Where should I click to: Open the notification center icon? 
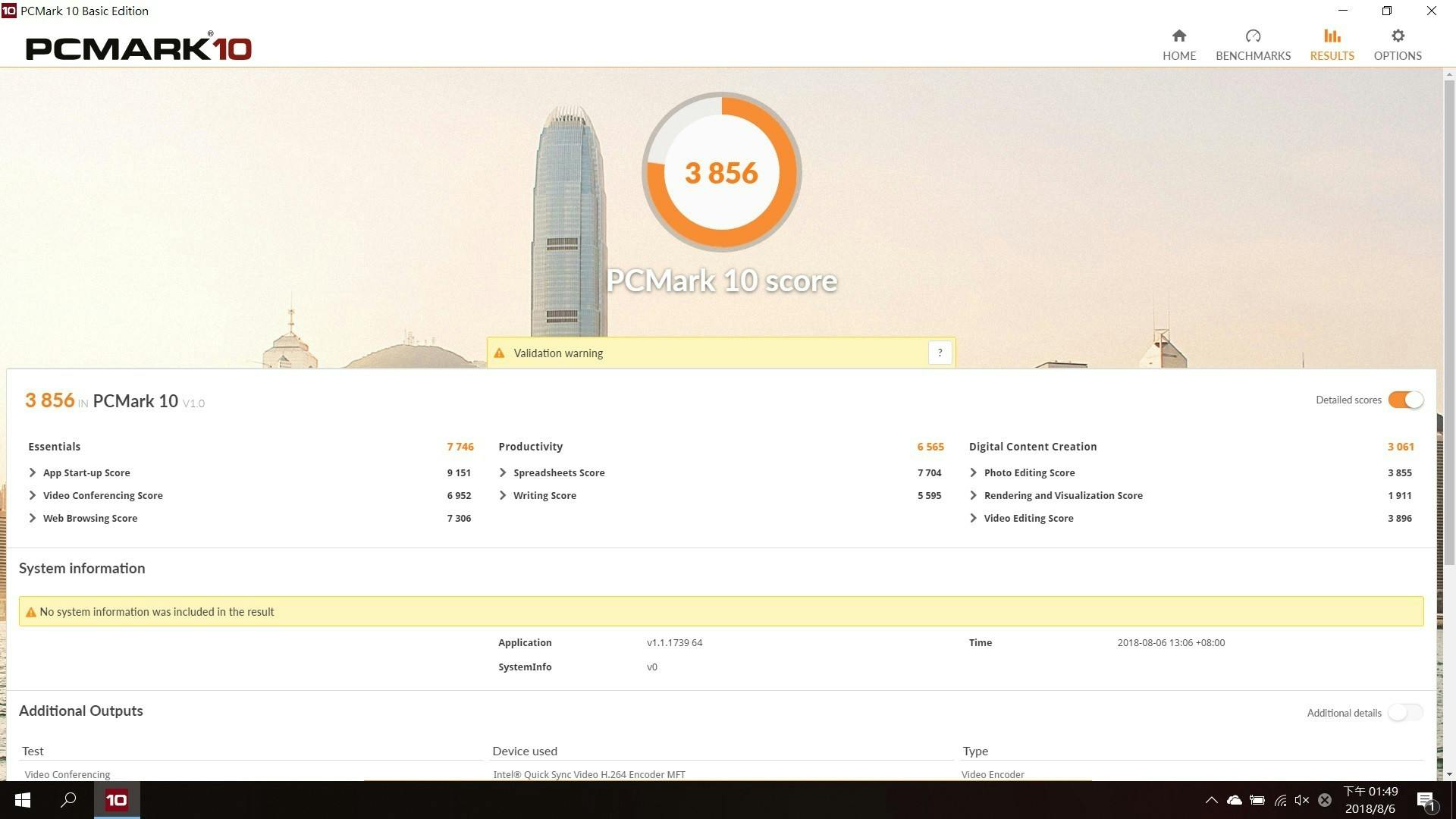[x=1425, y=801]
